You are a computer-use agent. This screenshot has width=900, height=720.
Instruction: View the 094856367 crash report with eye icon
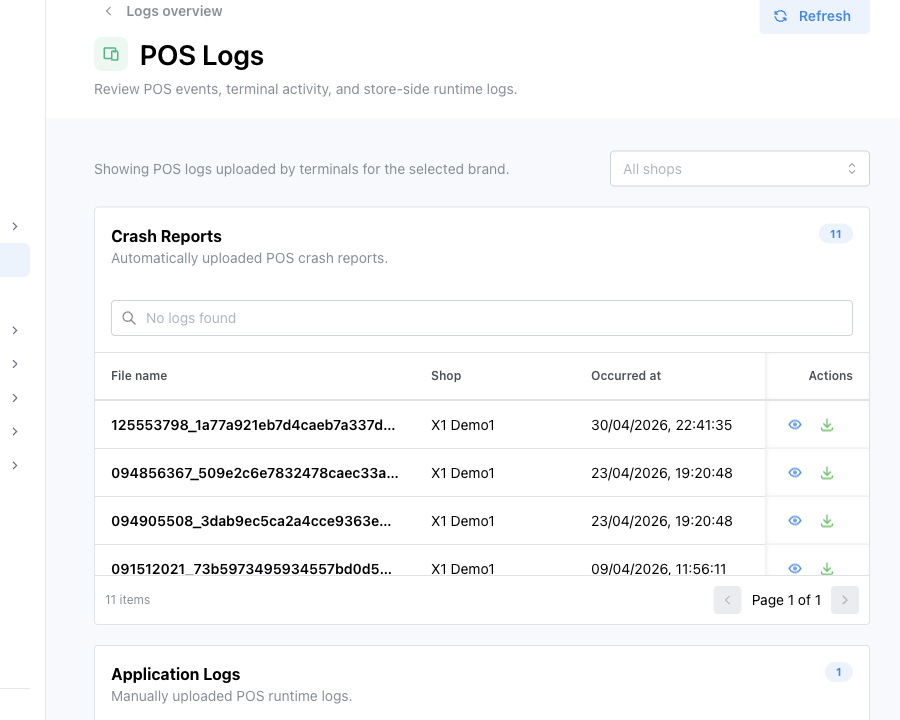point(794,473)
